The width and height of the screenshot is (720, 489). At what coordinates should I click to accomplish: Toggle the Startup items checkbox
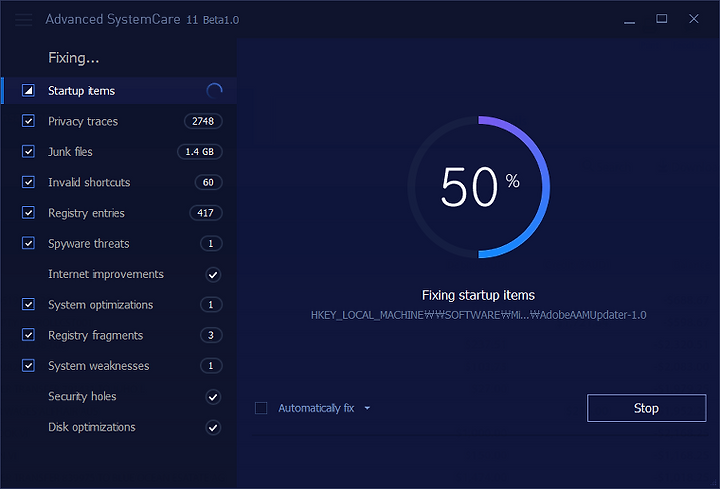tap(28, 90)
